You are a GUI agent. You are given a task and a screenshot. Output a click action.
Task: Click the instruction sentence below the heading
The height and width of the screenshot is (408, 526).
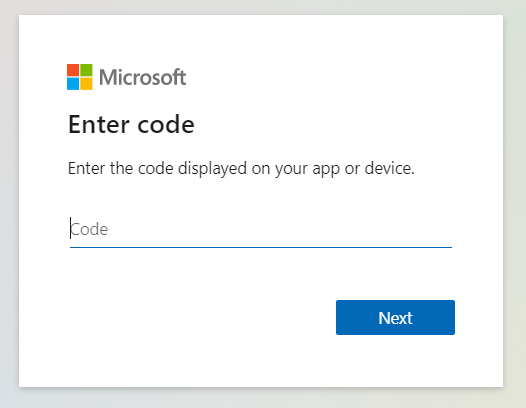241,169
